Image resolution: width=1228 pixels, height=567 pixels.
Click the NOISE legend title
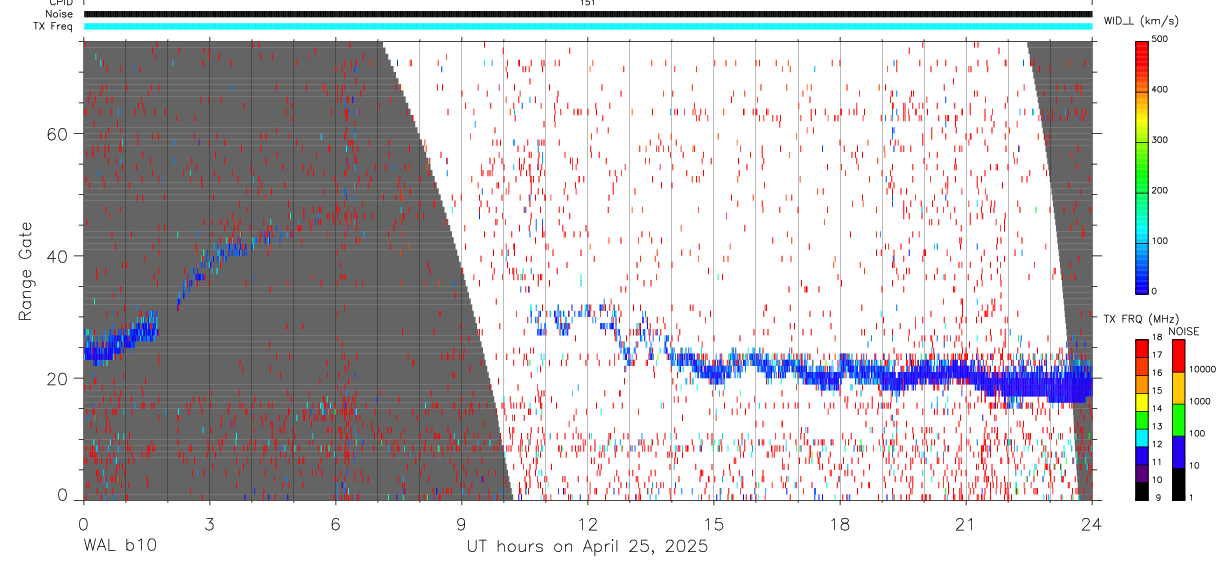(1183, 330)
